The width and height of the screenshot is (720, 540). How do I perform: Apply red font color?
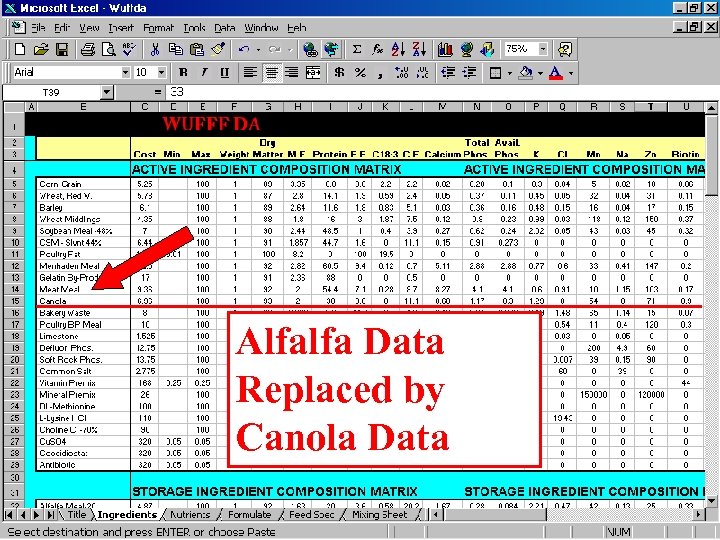click(556, 73)
